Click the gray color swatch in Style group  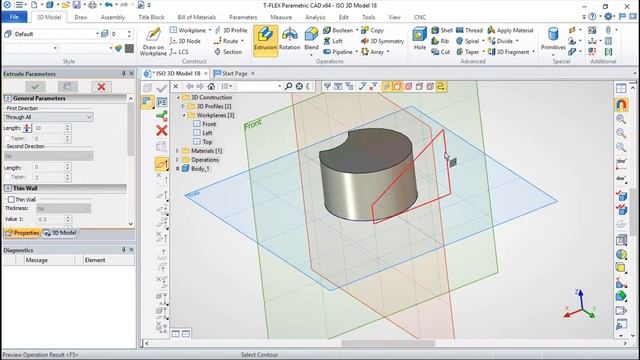pos(129,48)
